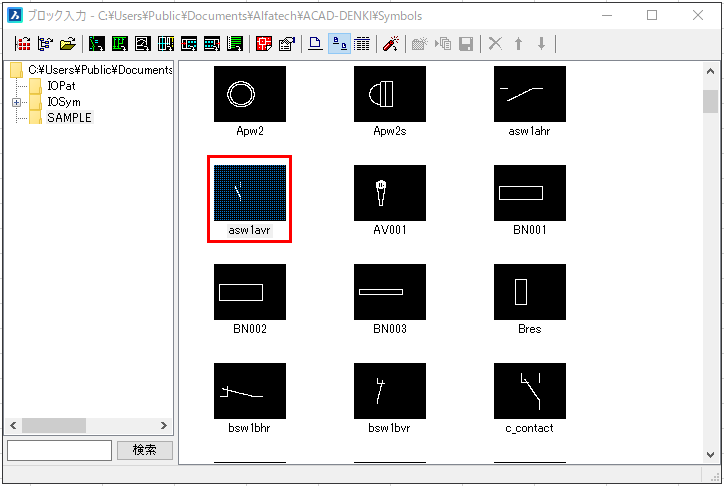Click the black icon with white boxed symbol
This screenshot has height=486, width=724.
pos(143,44)
